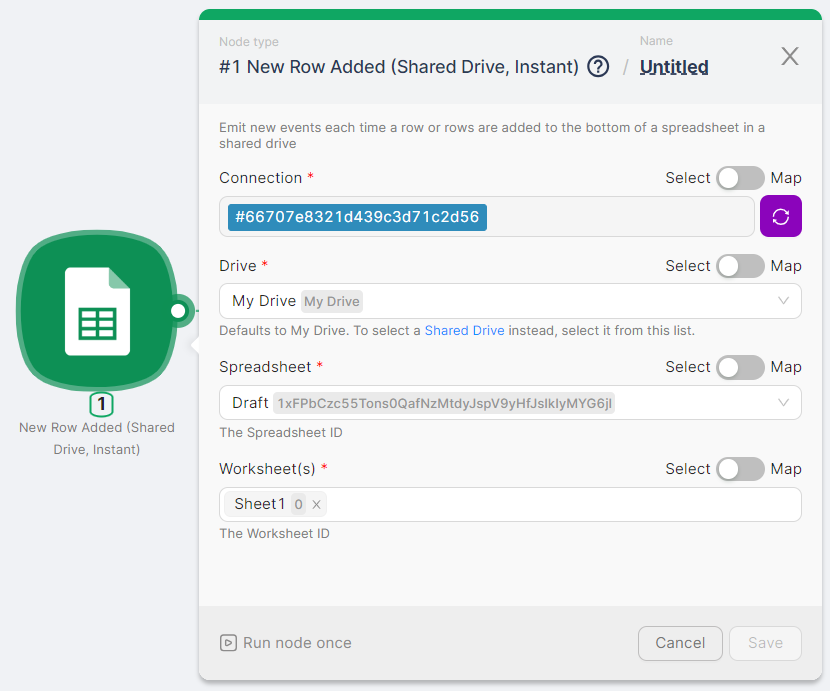Screen dimensions: 830x691
Task: Click the Shared Drive link
Action: [464, 330]
